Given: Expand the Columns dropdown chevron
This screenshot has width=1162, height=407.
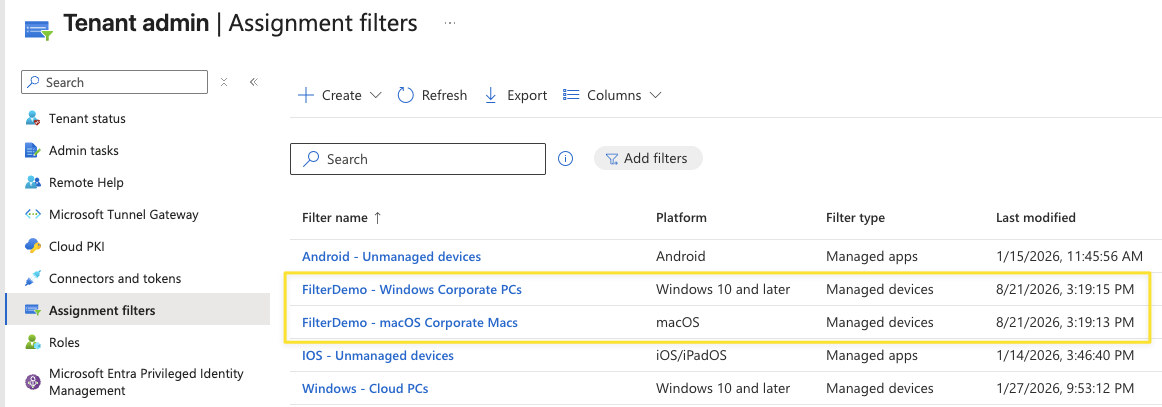Looking at the screenshot, I should (x=655, y=96).
